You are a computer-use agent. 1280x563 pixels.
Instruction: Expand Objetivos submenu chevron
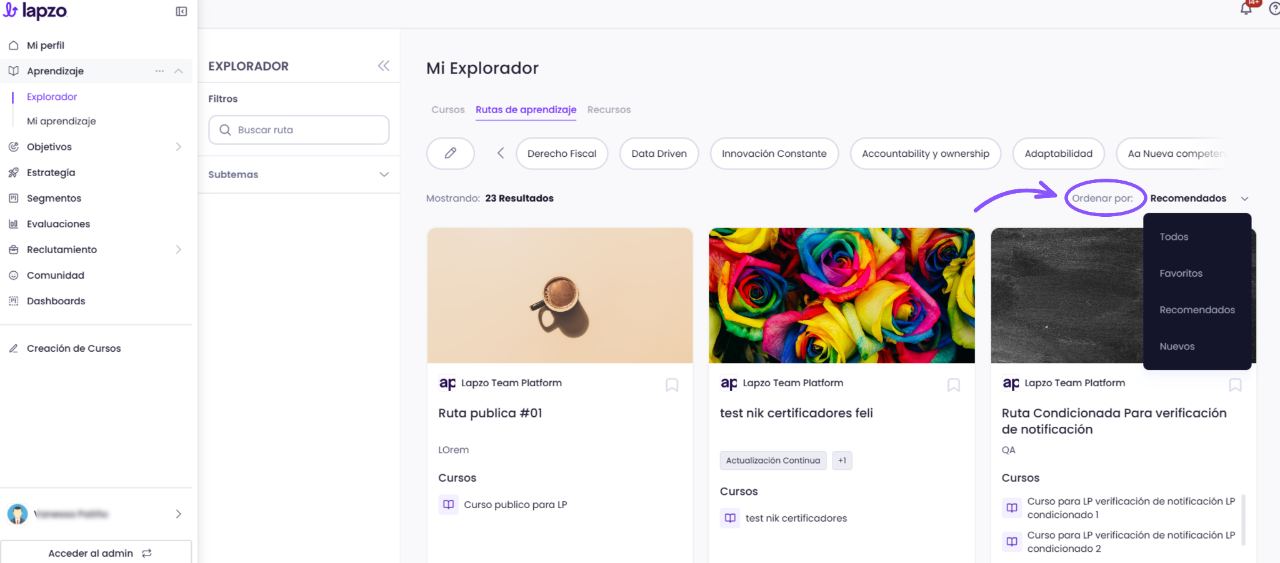coord(178,147)
